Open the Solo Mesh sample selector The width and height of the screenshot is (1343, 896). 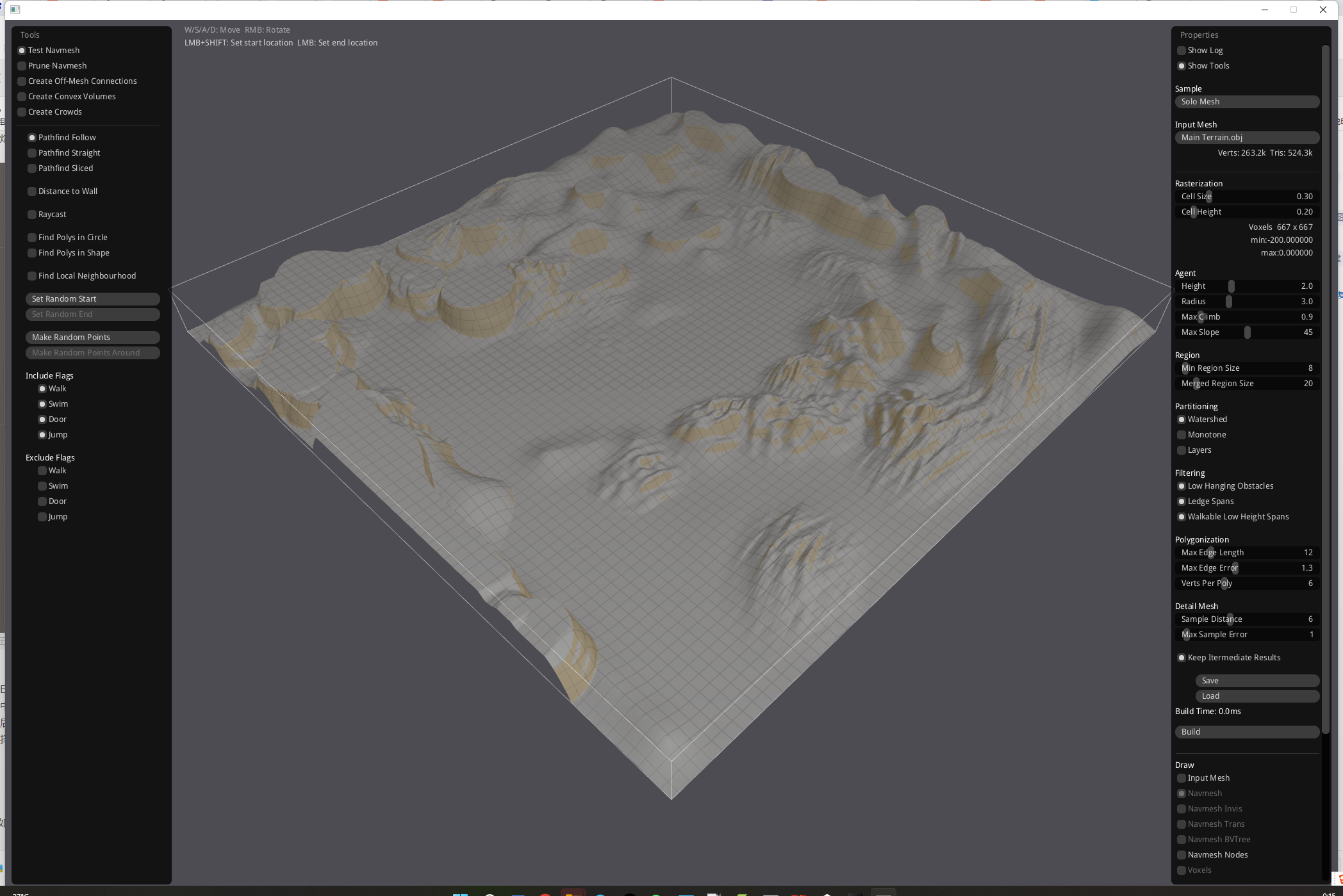[1247, 102]
